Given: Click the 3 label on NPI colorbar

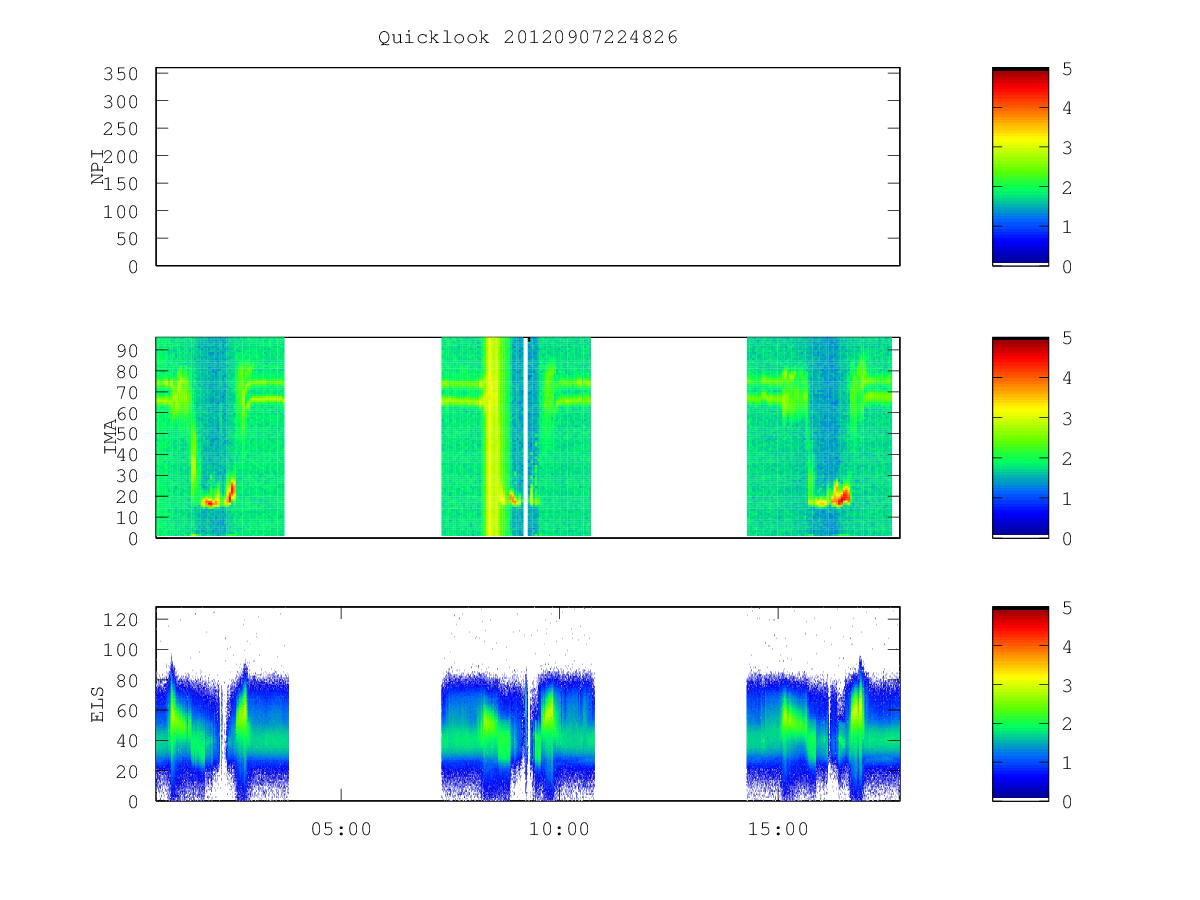Looking at the screenshot, I should pyautogui.click(x=1067, y=148).
